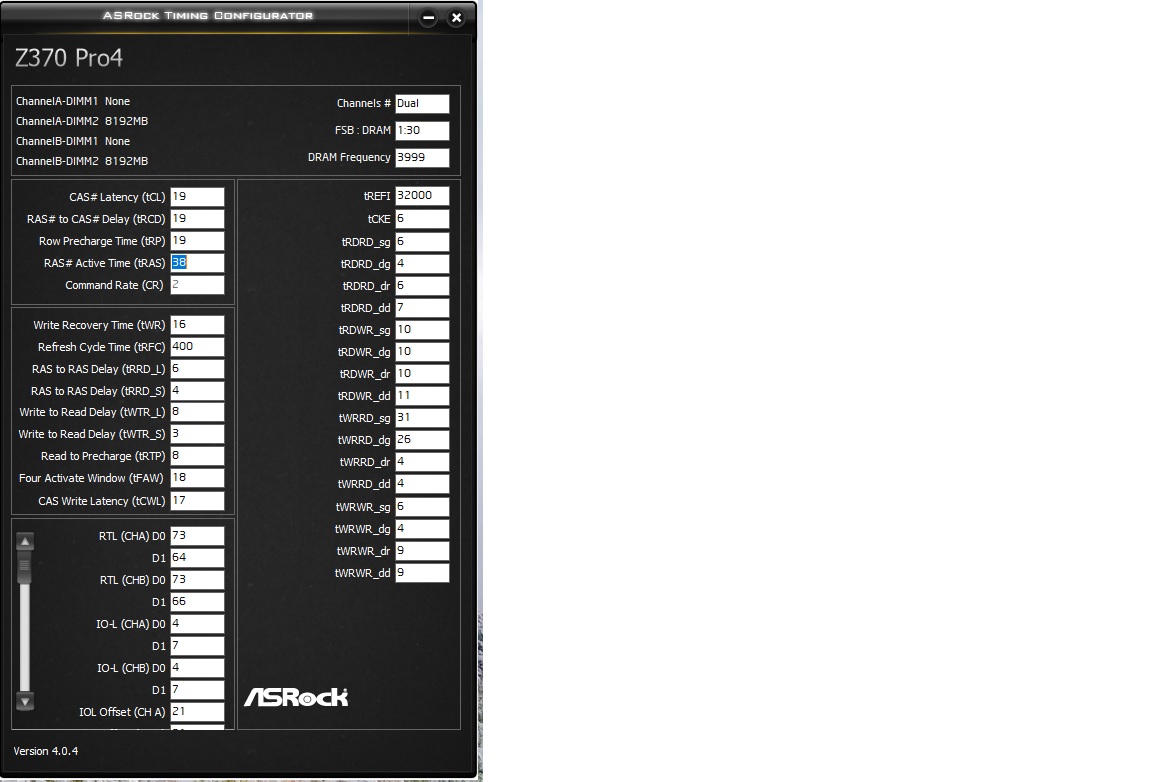Click the tWRWR_dg field
Screen dimensions: 1152x782
pyautogui.click(x=422, y=529)
